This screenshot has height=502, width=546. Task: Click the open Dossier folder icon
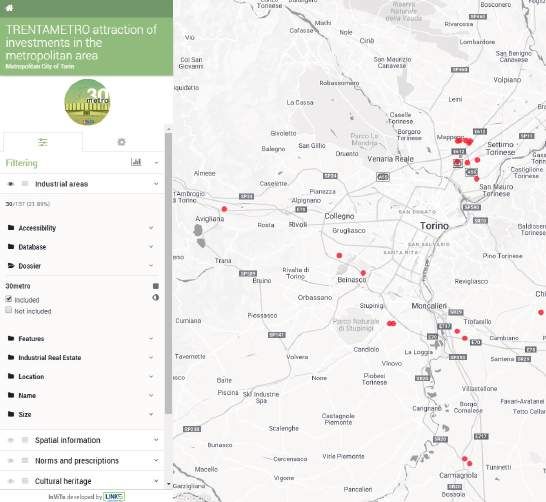[11, 266]
